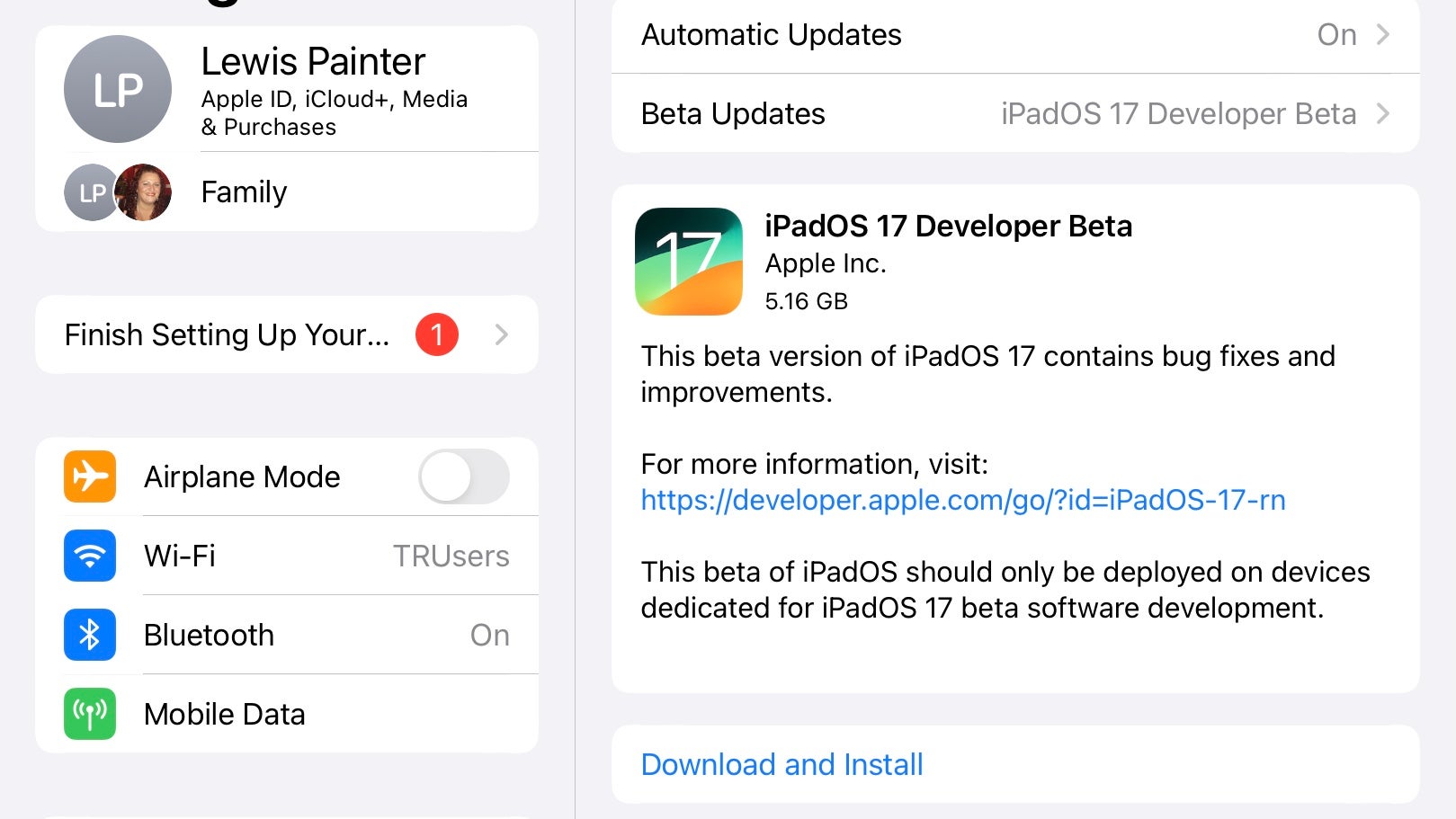This screenshot has height=819, width=1456.
Task: Open the developer.apple.com release notes link
Action: (963, 500)
